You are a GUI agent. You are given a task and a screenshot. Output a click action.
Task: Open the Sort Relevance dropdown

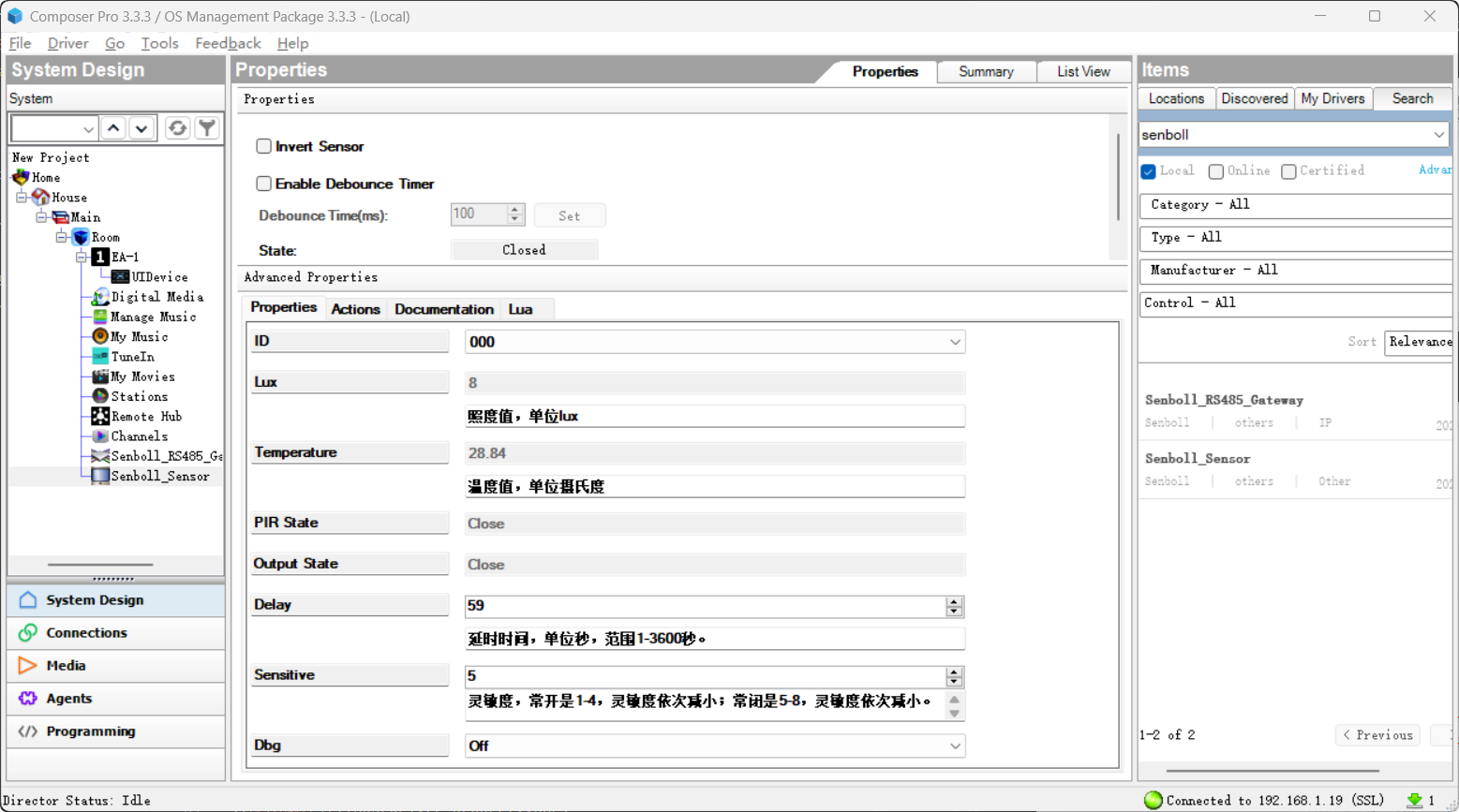pos(1419,343)
